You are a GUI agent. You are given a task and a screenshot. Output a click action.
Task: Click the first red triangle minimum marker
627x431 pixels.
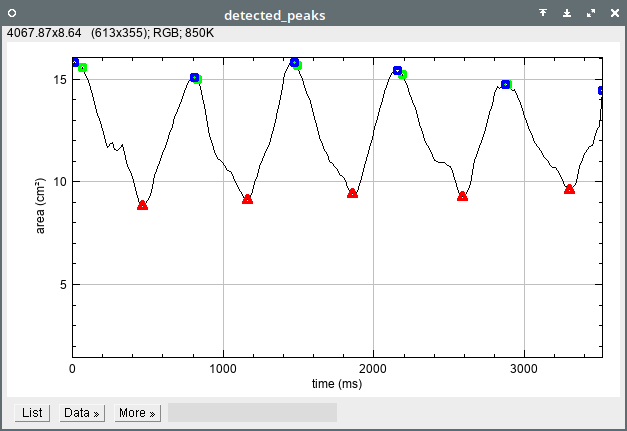pos(142,205)
